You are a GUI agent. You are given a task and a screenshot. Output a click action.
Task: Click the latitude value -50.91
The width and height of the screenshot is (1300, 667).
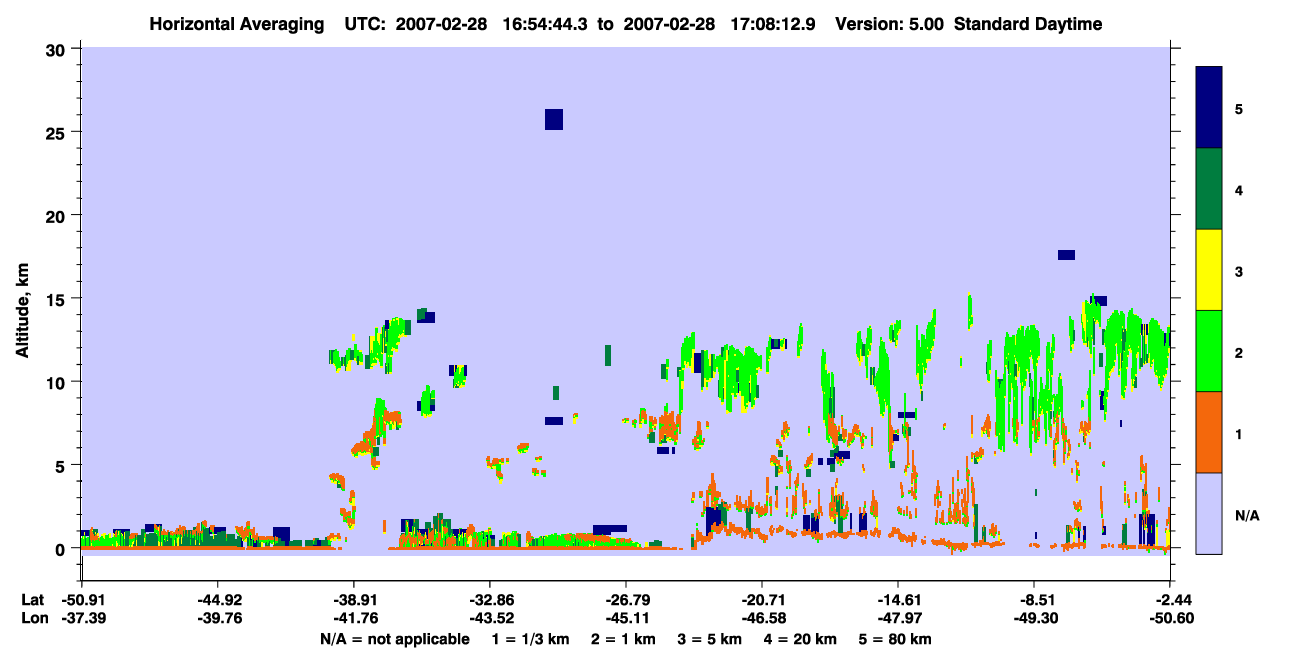(82, 600)
